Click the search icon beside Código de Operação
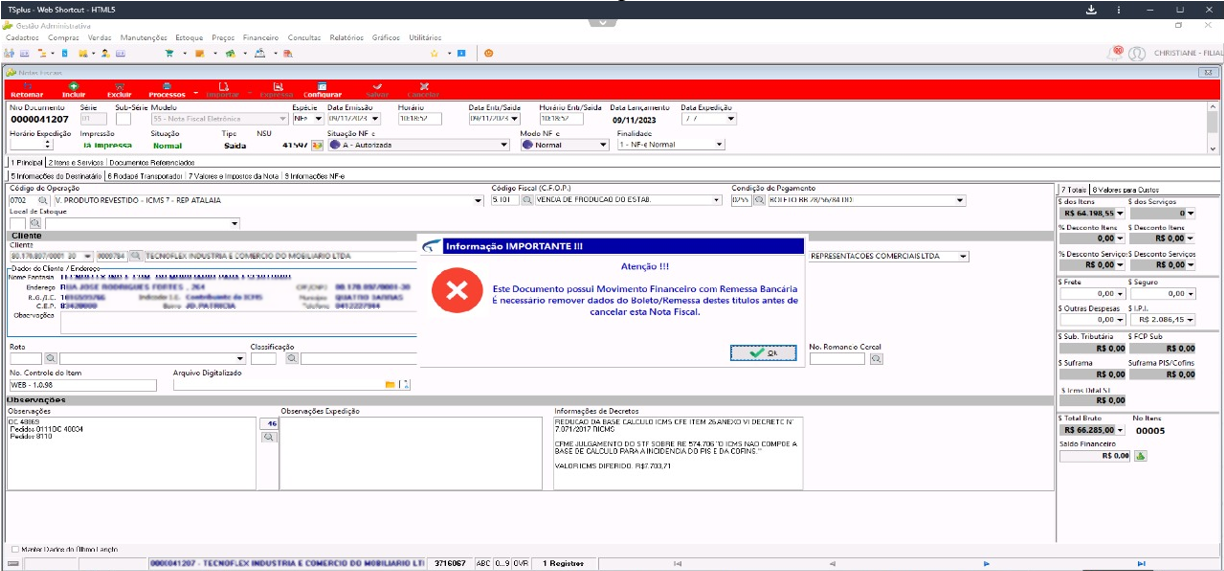Screen dimensions: 1224x571 pyautogui.click(x=43, y=201)
